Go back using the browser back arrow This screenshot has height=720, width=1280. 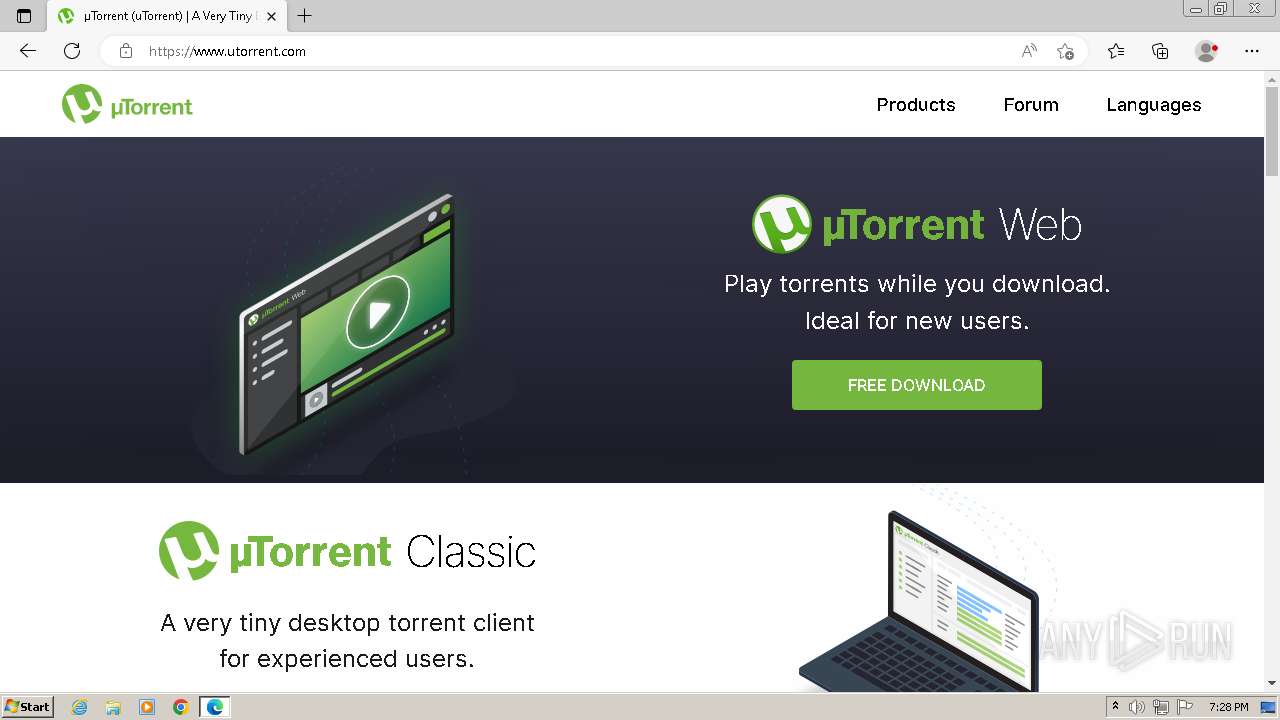[28, 51]
